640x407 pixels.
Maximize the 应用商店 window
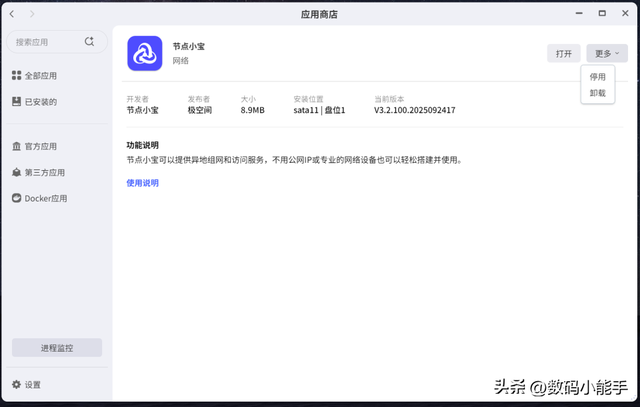tap(602, 13)
